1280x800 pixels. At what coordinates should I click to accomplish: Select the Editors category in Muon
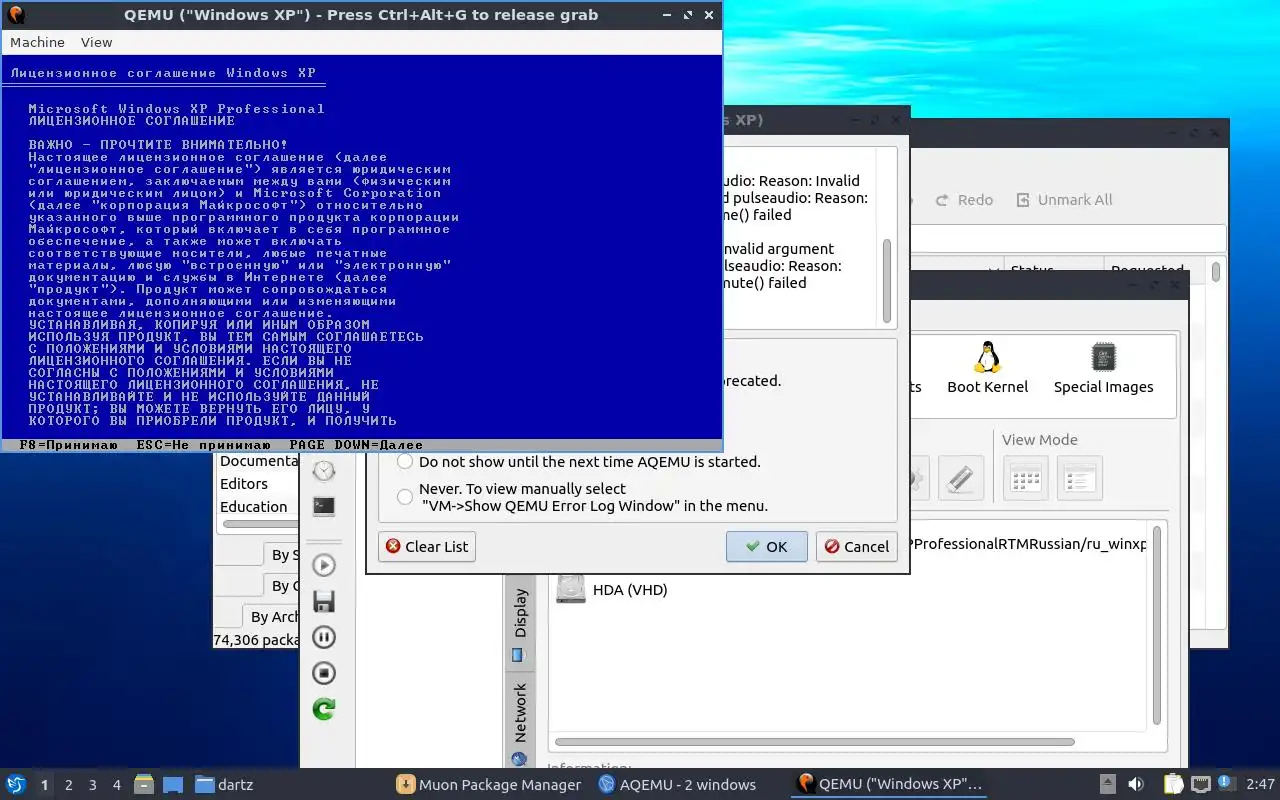point(244,484)
